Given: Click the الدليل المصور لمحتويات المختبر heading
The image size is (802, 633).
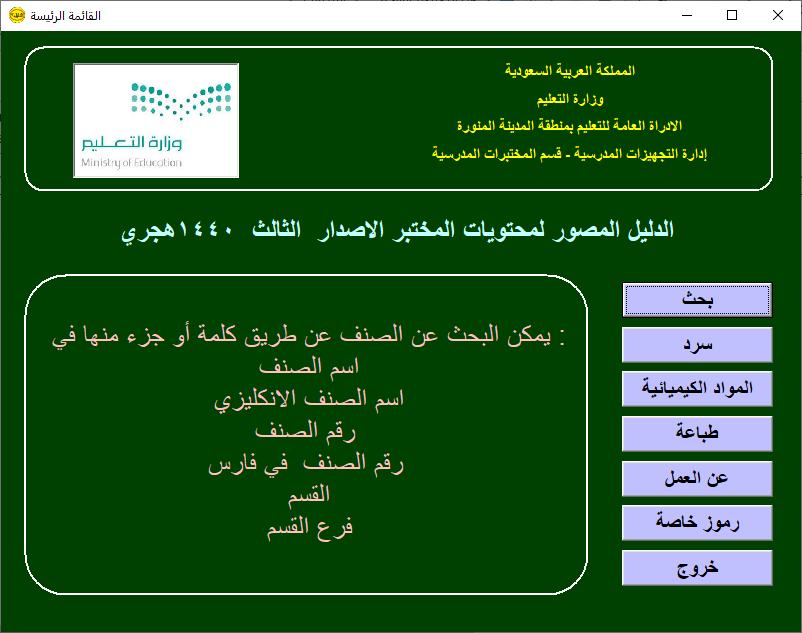Looking at the screenshot, I should (x=398, y=230).
